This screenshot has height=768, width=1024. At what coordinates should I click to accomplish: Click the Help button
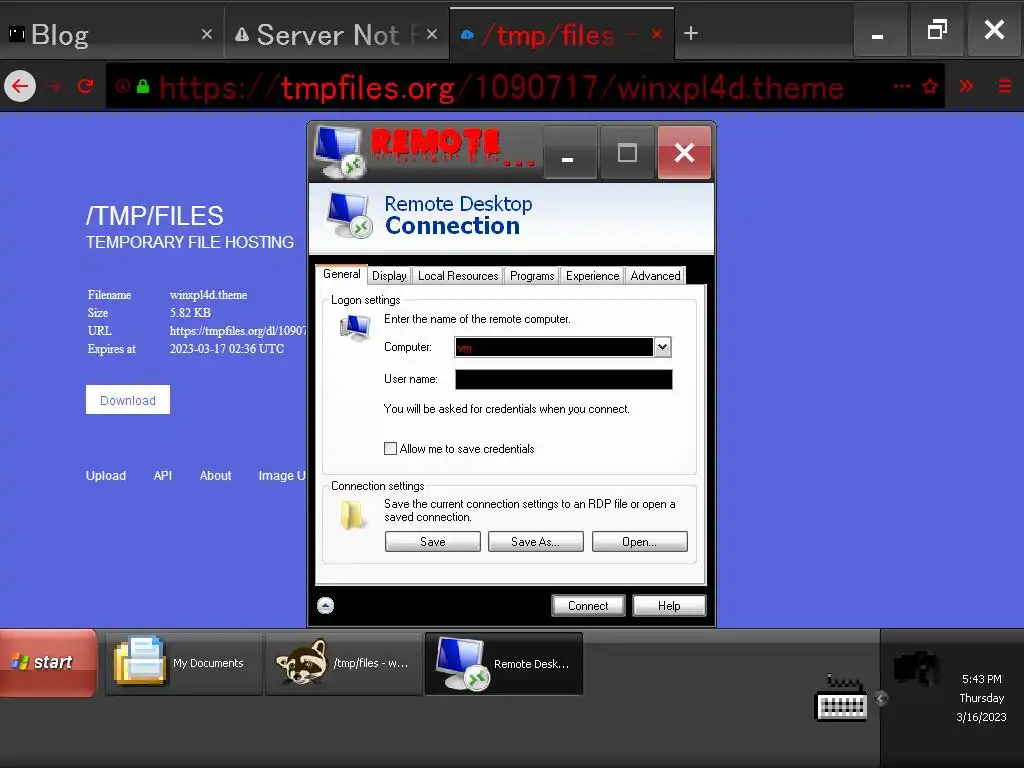(669, 605)
